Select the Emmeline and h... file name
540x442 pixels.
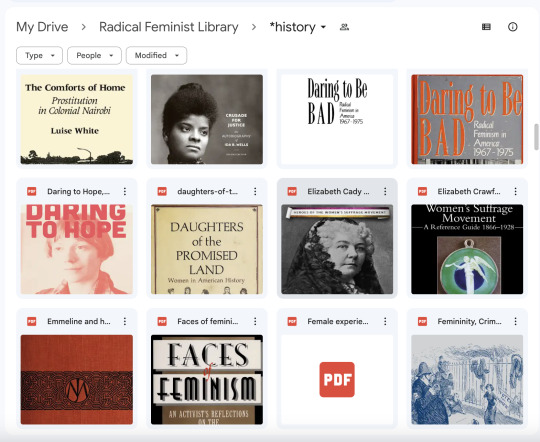click(x=79, y=322)
